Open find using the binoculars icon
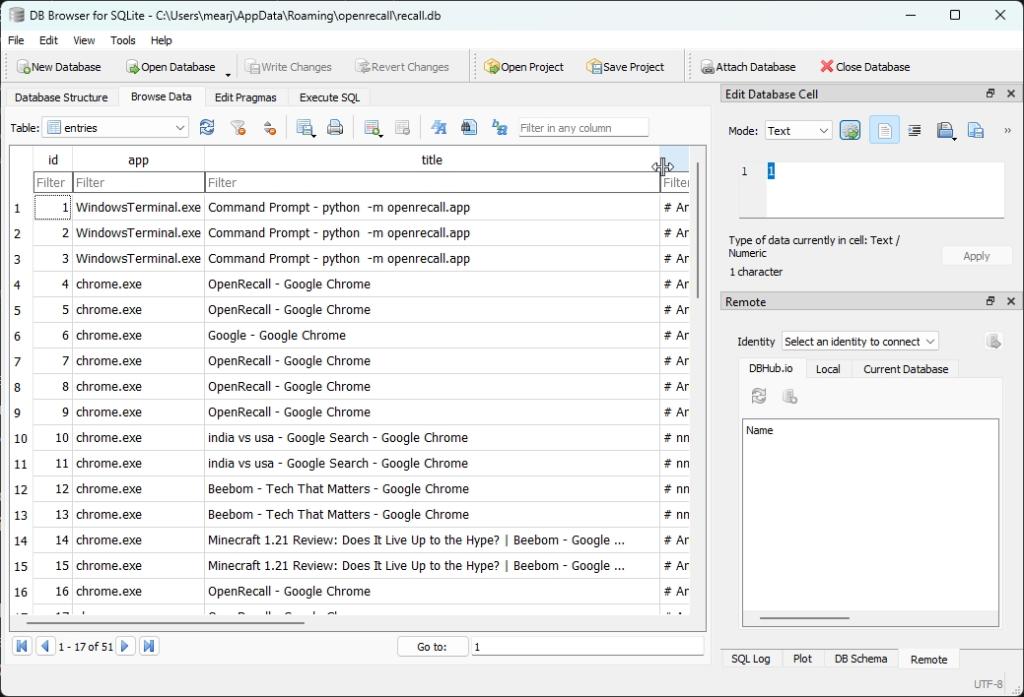 [469, 127]
